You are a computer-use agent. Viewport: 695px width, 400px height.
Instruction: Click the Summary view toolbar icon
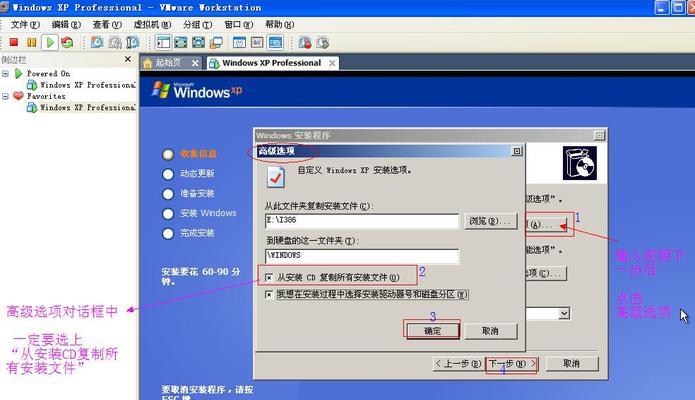pyautogui.click(x=239, y=43)
